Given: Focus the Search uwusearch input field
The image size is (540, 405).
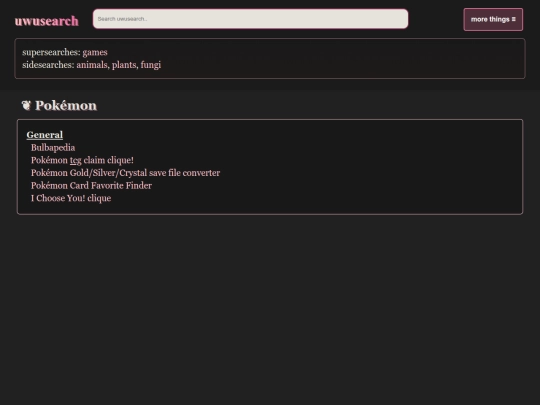Looking at the screenshot, I should coord(250,19).
